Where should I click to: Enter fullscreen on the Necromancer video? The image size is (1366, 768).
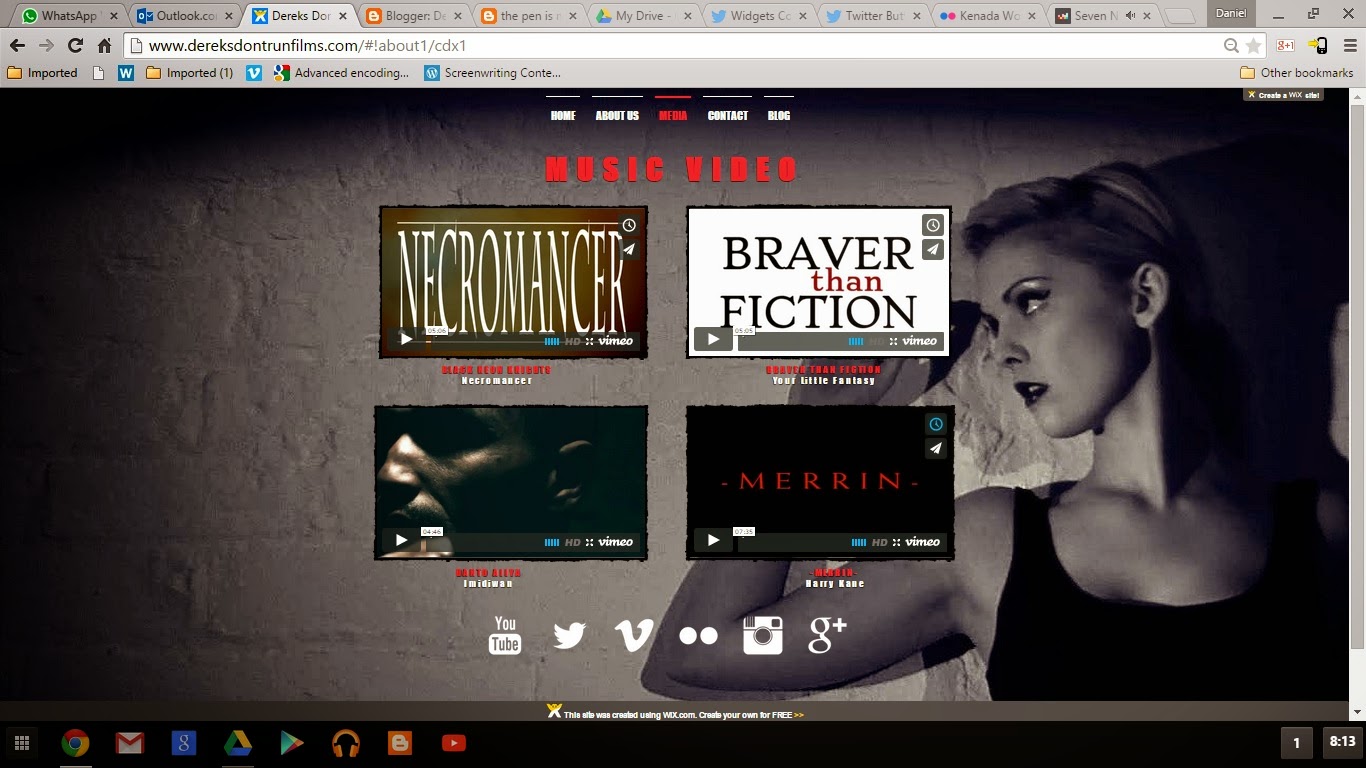tap(590, 341)
